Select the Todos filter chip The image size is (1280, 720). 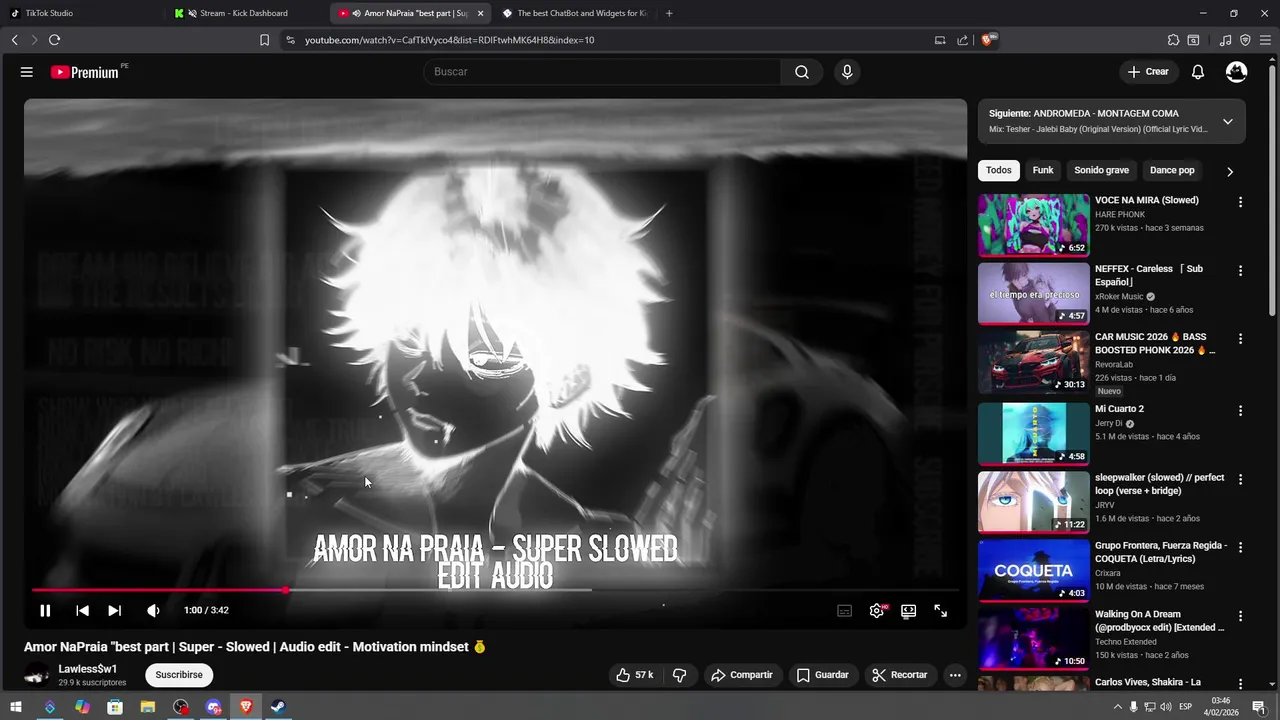tap(999, 170)
